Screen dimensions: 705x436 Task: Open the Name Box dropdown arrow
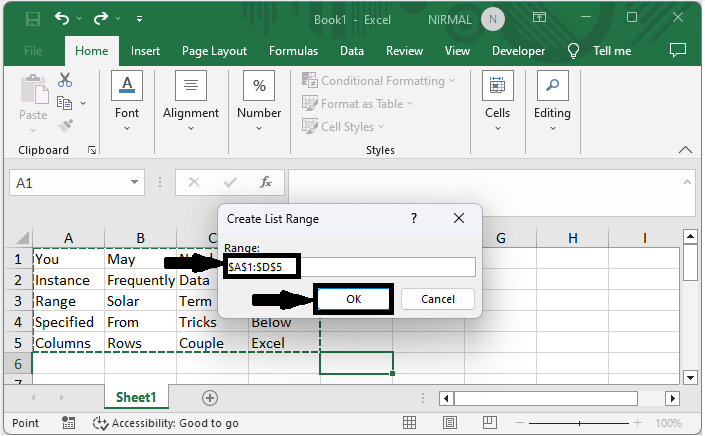pos(134,182)
